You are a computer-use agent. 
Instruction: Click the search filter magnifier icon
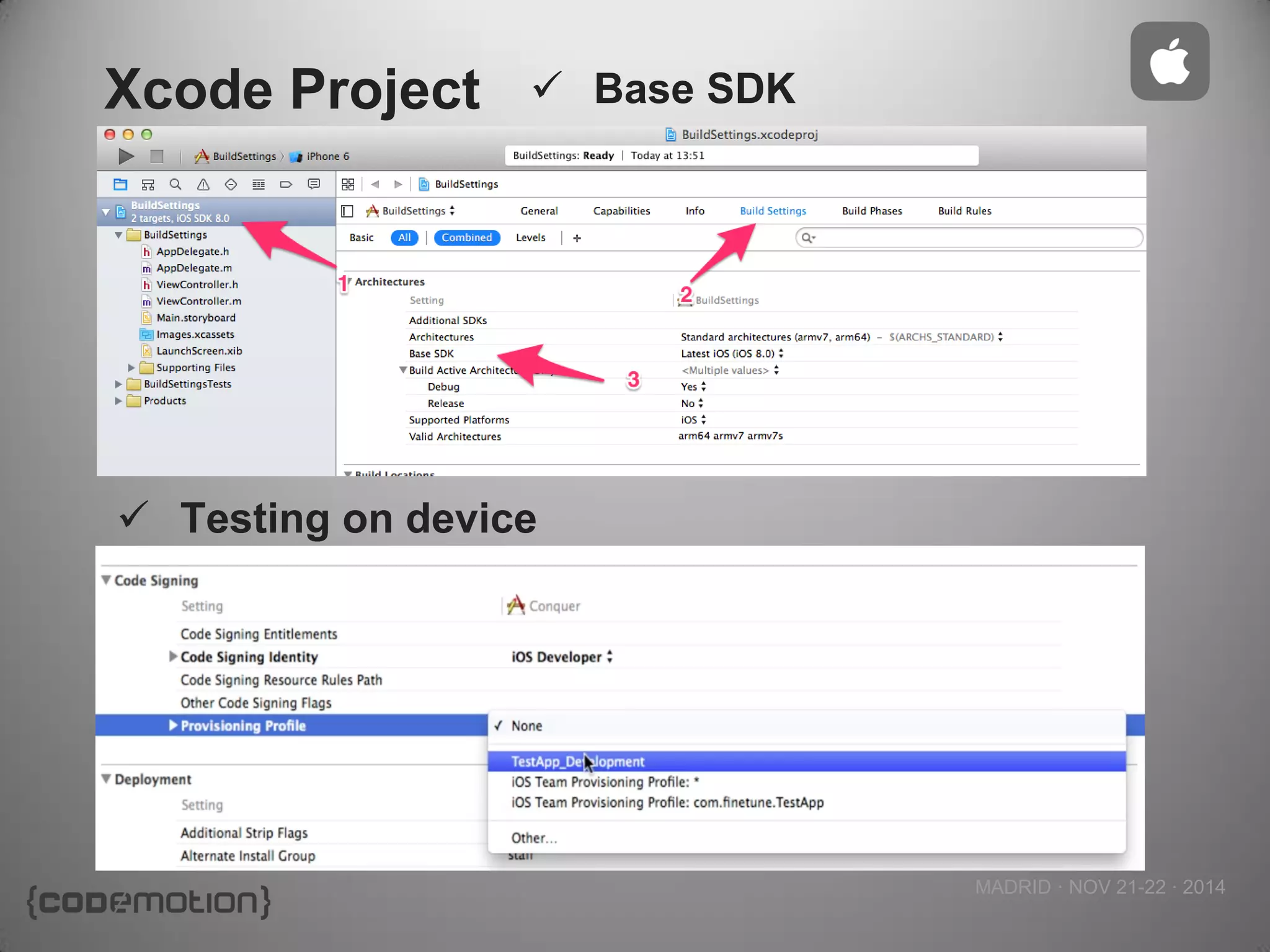[x=808, y=238]
